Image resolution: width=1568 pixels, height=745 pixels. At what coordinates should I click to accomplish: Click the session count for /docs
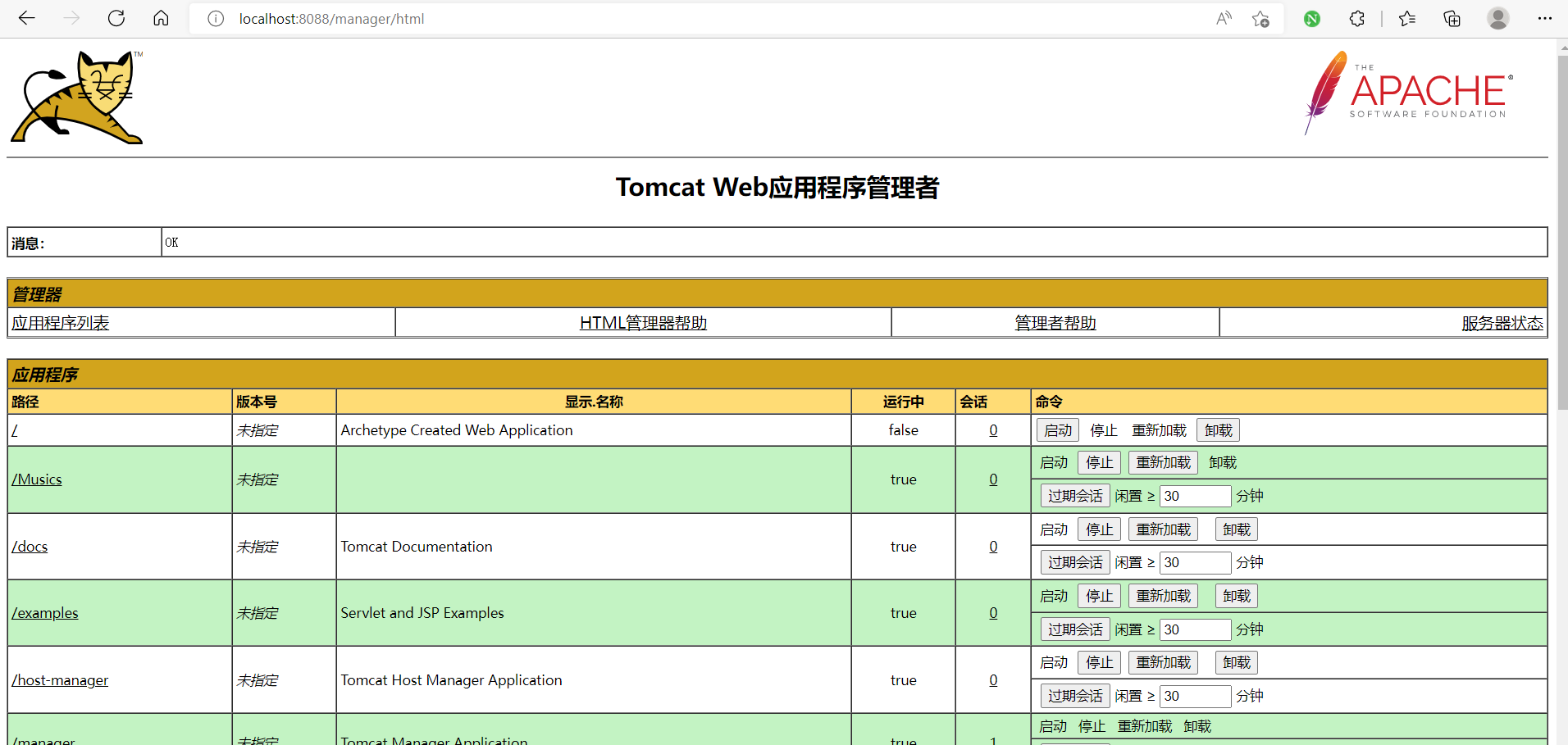tap(993, 547)
